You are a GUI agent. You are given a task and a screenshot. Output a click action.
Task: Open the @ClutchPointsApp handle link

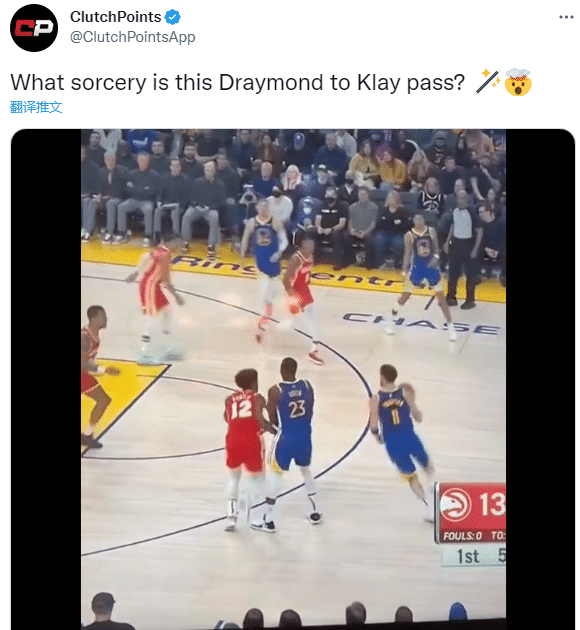pyautogui.click(x=133, y=37)
